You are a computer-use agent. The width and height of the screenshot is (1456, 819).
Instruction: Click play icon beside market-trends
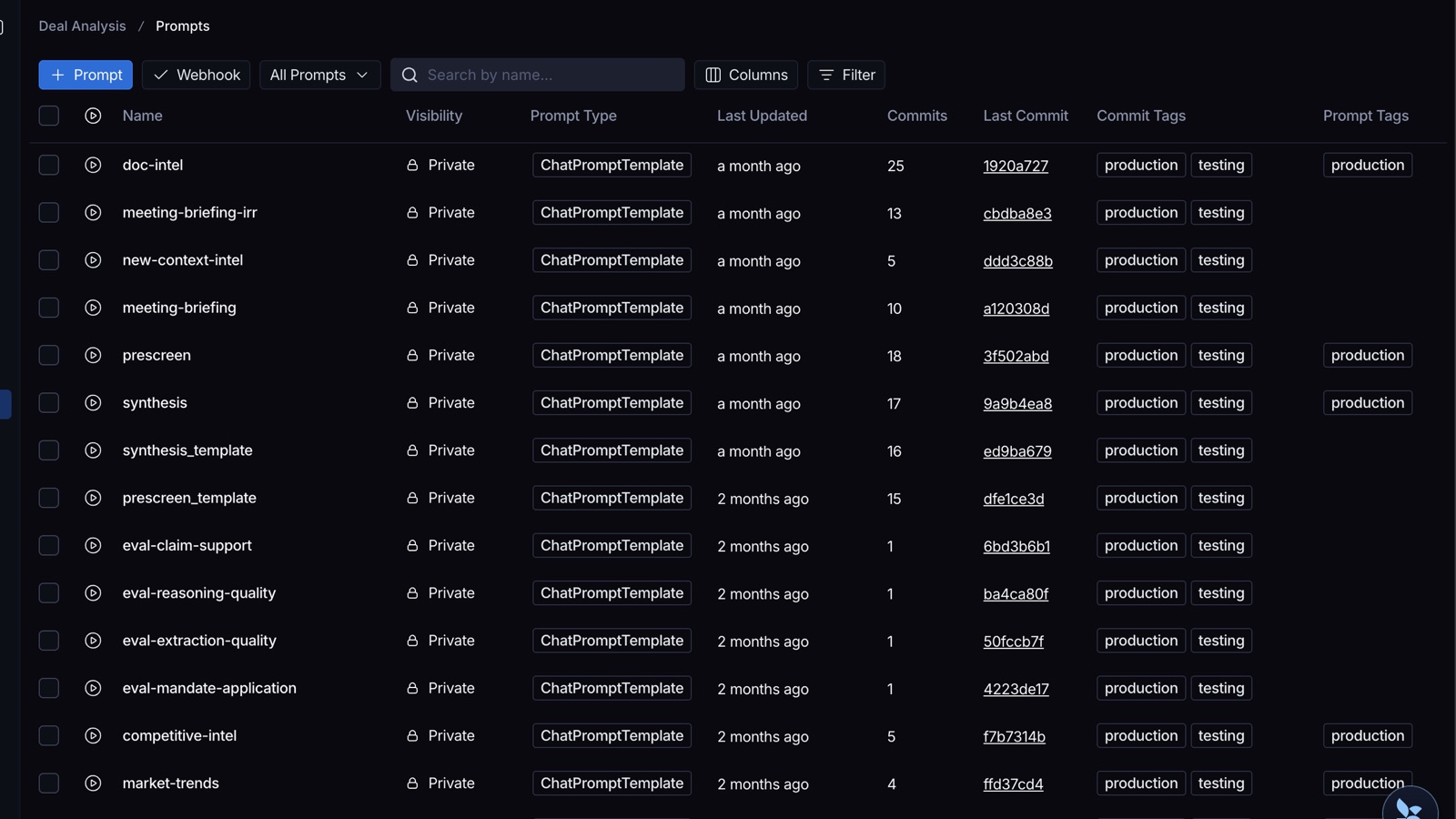pyautogui.click(x=93, y=783)
